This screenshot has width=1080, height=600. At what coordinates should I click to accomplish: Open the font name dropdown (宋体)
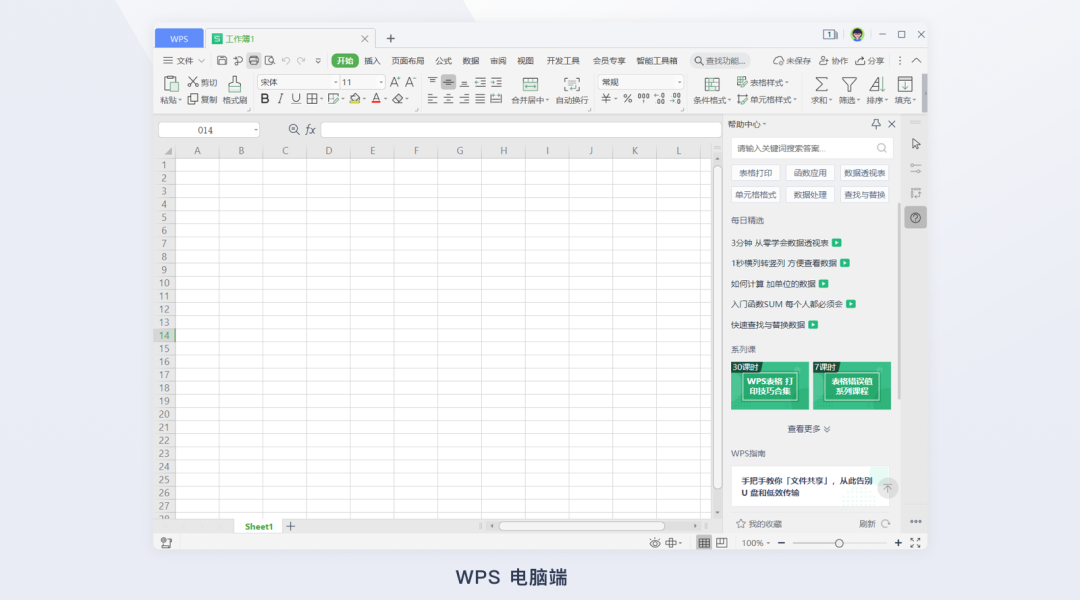pos(334,82)
